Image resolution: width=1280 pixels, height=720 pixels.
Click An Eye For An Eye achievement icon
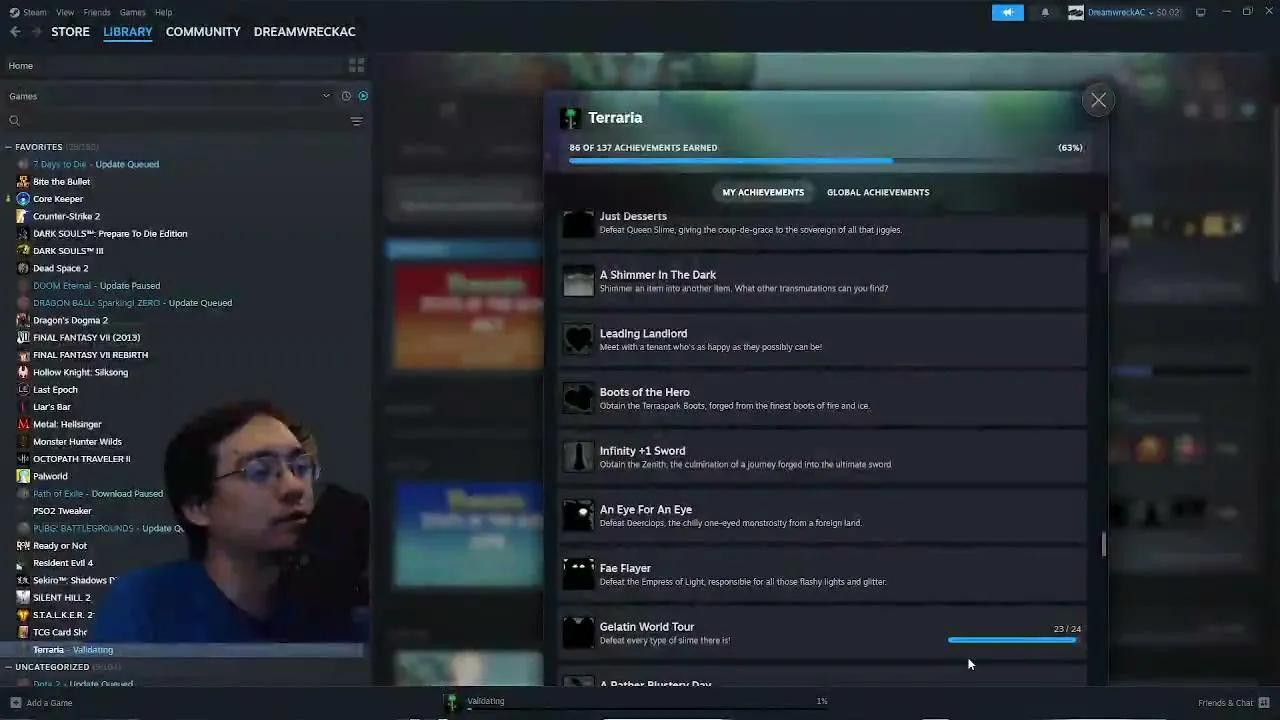point(578,516)
